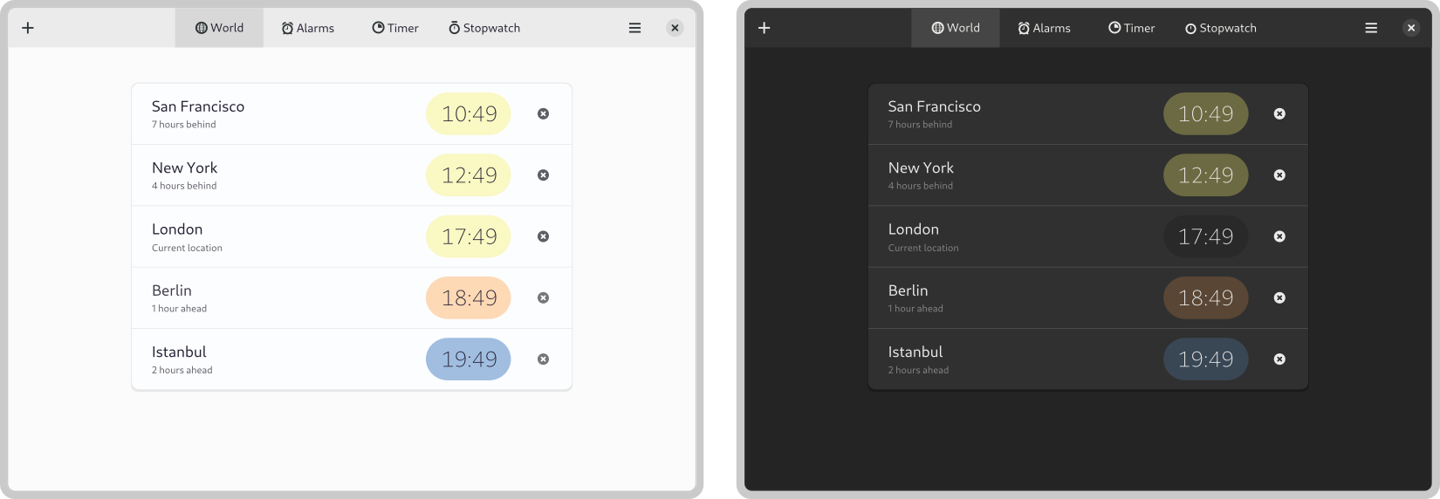The width and height of the screenshot is (1440, 499).
Task: Remove San Francisco clock in the dark window
Action: [x=1279, y=114]
